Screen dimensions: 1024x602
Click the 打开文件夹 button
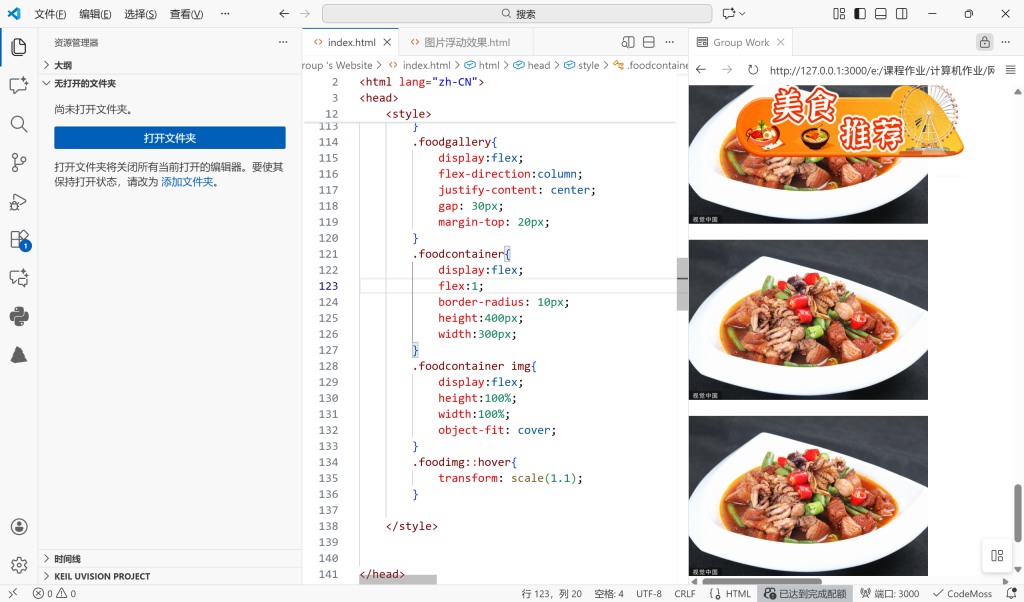click(169, 138)
